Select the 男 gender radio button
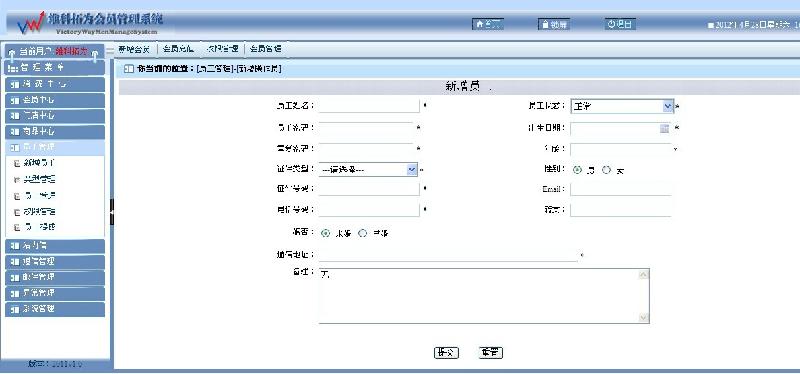Screen dimensions: 800x374 (x=577, y=170)
